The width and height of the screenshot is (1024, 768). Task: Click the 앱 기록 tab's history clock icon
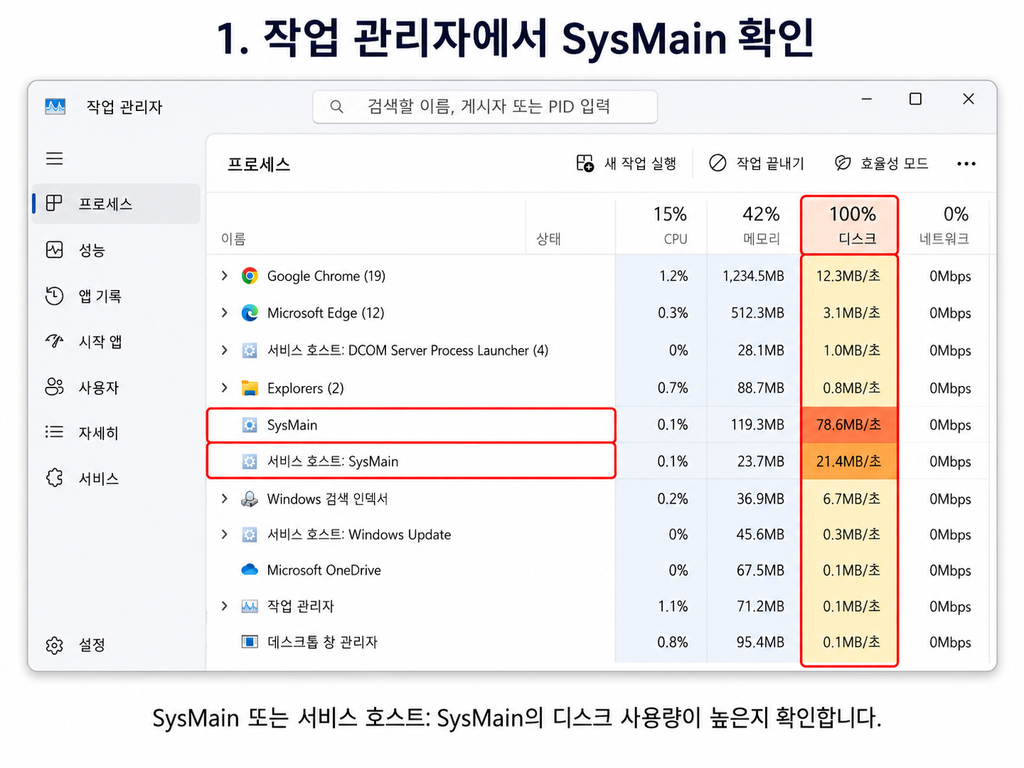(x=54, y=295)
